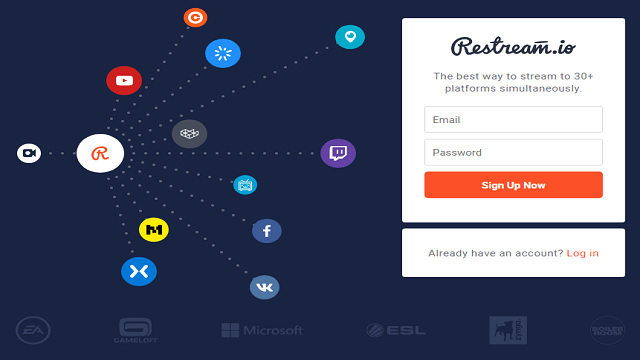Click the central Restream R logo

pos(100,153)
